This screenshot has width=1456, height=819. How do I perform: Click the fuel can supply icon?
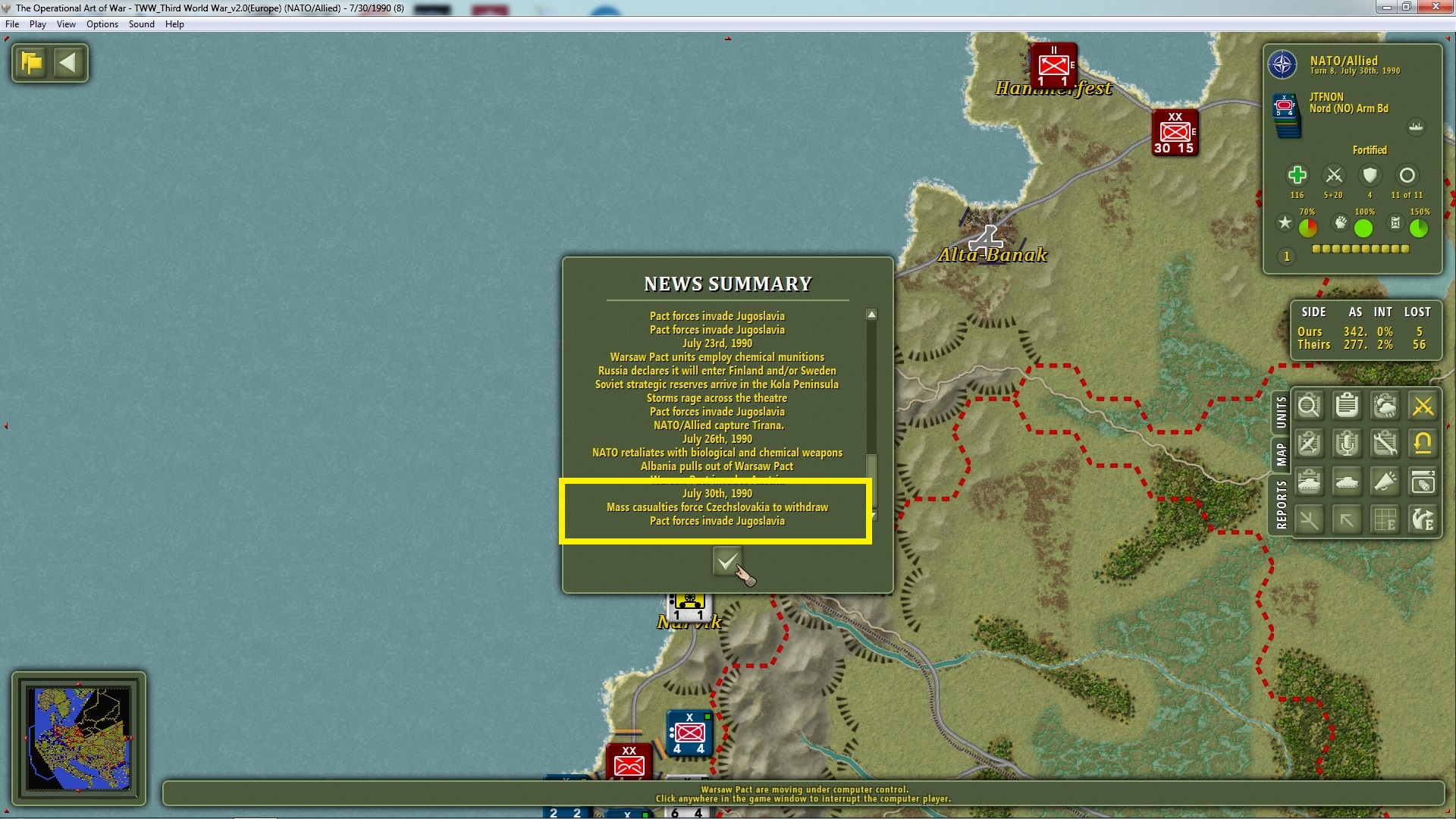1395,223
